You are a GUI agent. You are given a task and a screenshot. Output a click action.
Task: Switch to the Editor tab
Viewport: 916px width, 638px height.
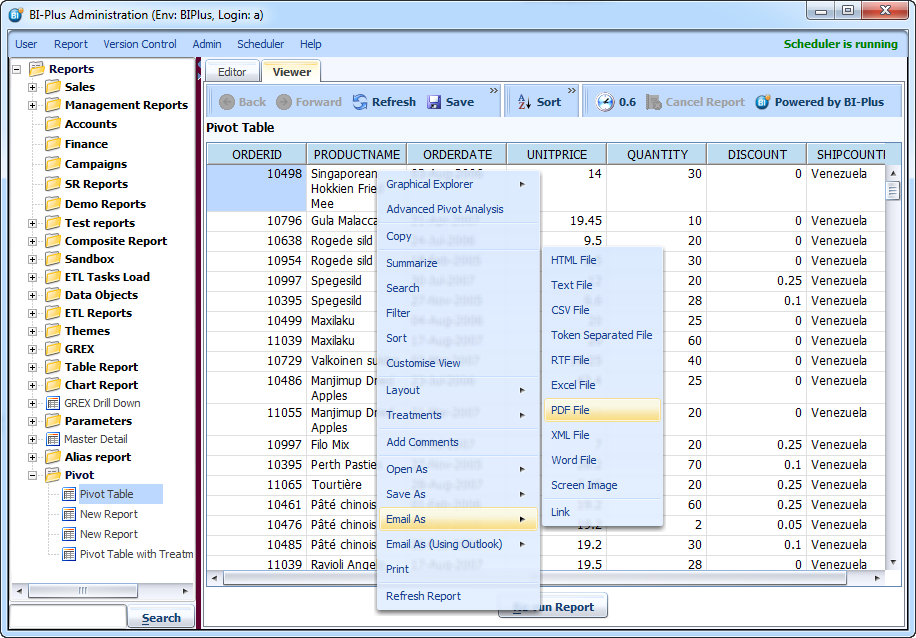tap(232, 72)
